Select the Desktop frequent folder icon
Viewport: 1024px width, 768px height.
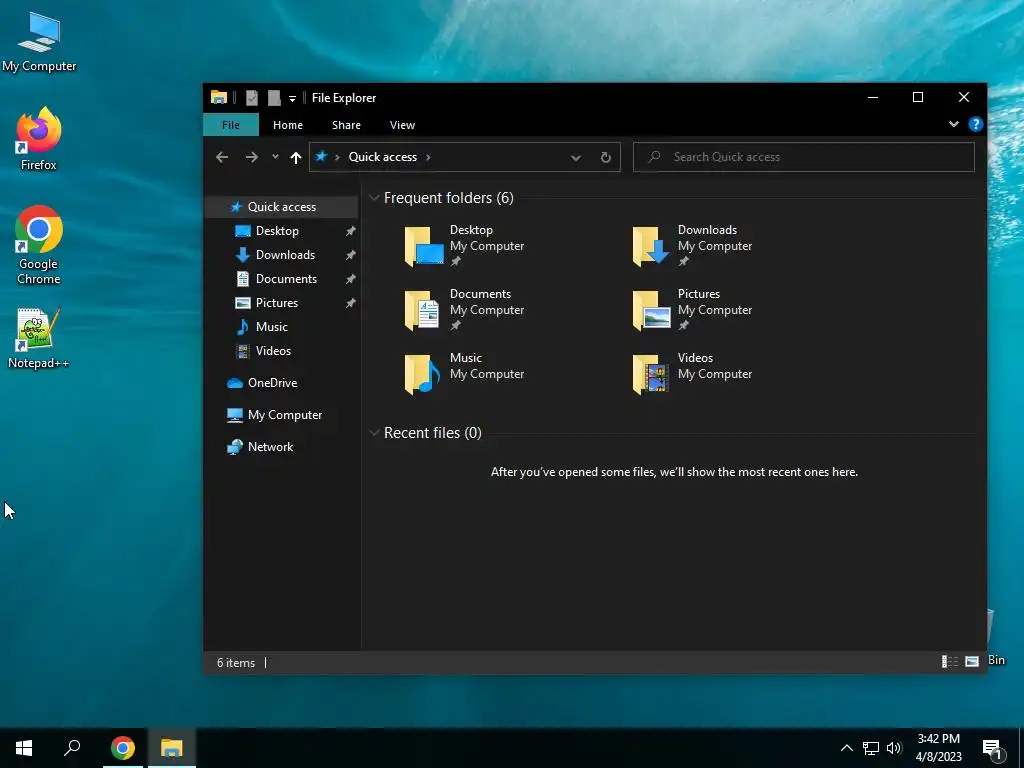(x=424, y=246)
